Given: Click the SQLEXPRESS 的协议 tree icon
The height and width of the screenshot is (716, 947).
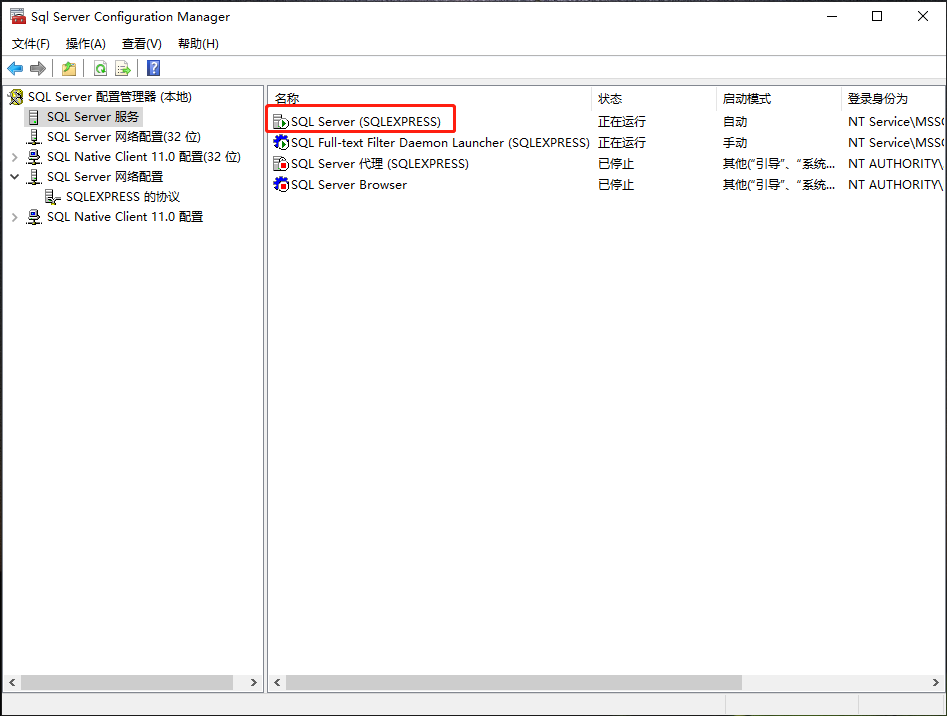Looking at the screenshot, I should point(53,197).
